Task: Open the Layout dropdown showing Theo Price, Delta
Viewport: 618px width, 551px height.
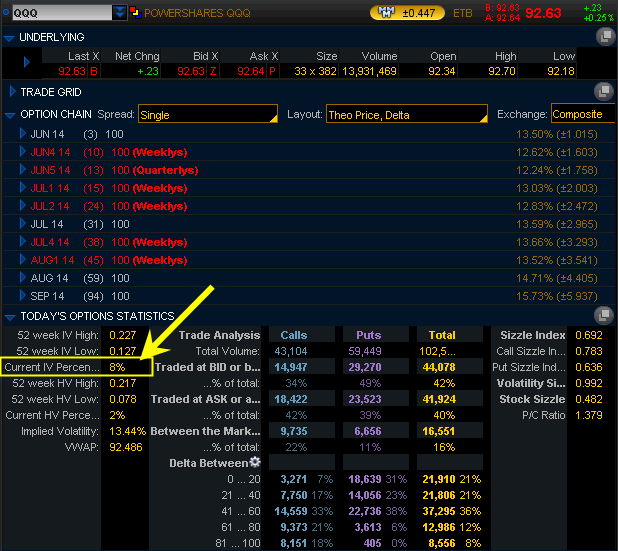Action: coord(400,115)
